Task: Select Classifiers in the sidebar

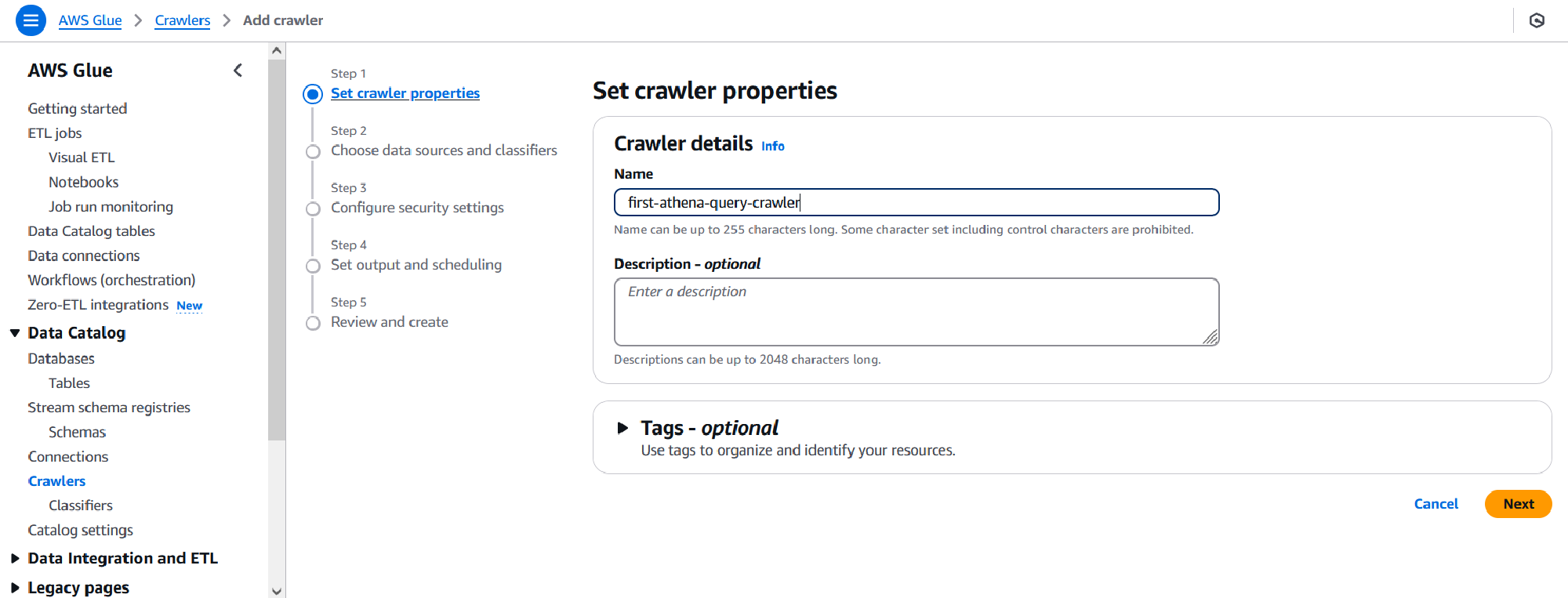Action: pos(80,505)
